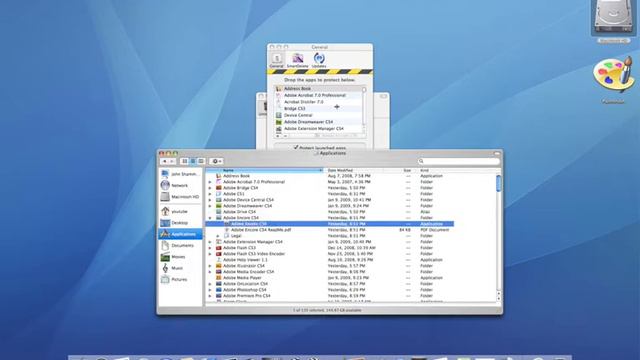
Task: Select Acrobat Distiller 7.0 in protected list
Action: pos(318,102)
